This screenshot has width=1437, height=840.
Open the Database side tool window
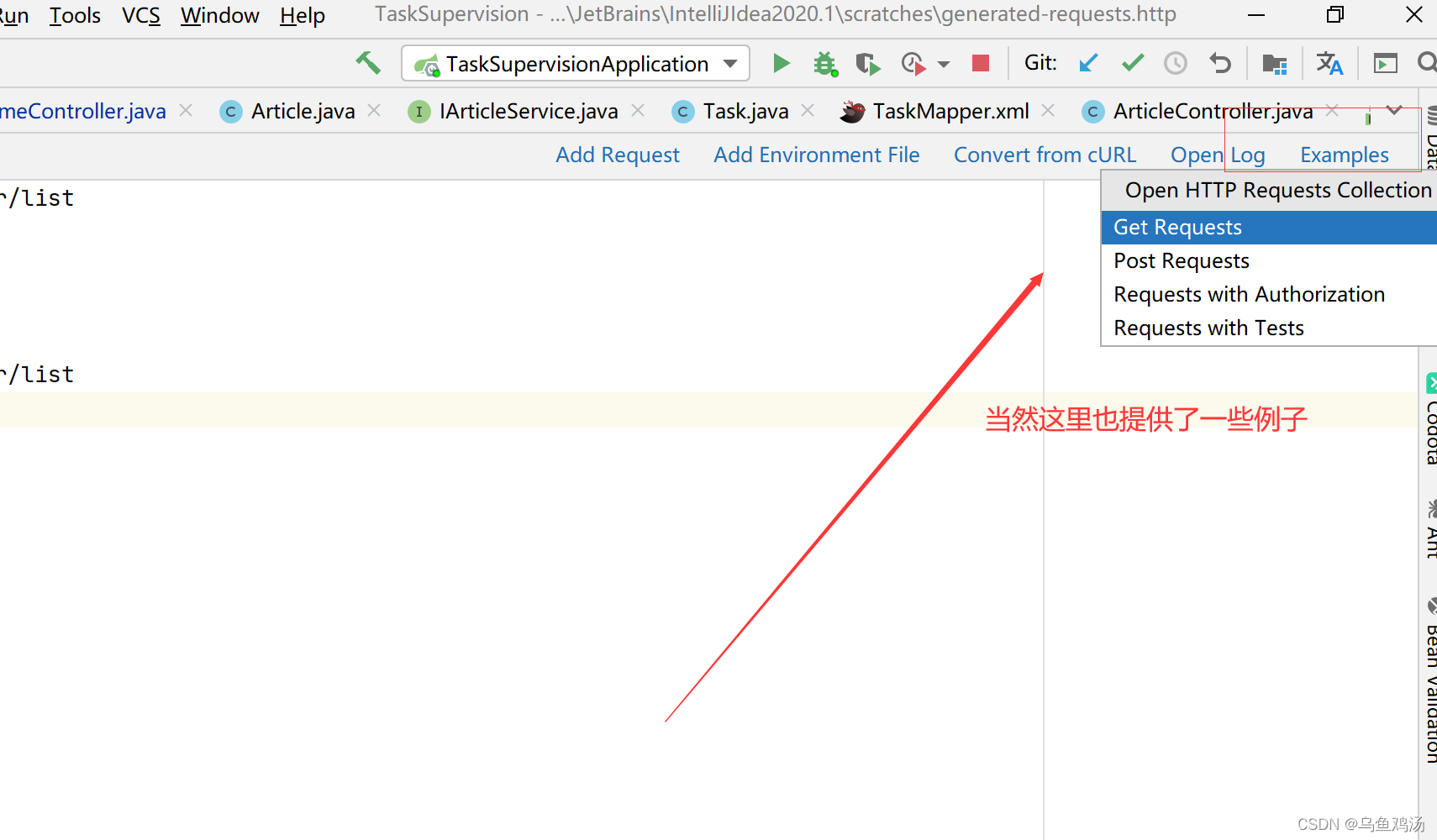coord(1430,139)
